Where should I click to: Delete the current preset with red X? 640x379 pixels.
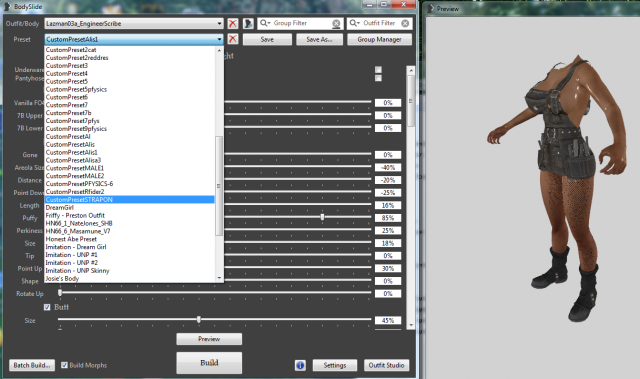click(233, 39)
